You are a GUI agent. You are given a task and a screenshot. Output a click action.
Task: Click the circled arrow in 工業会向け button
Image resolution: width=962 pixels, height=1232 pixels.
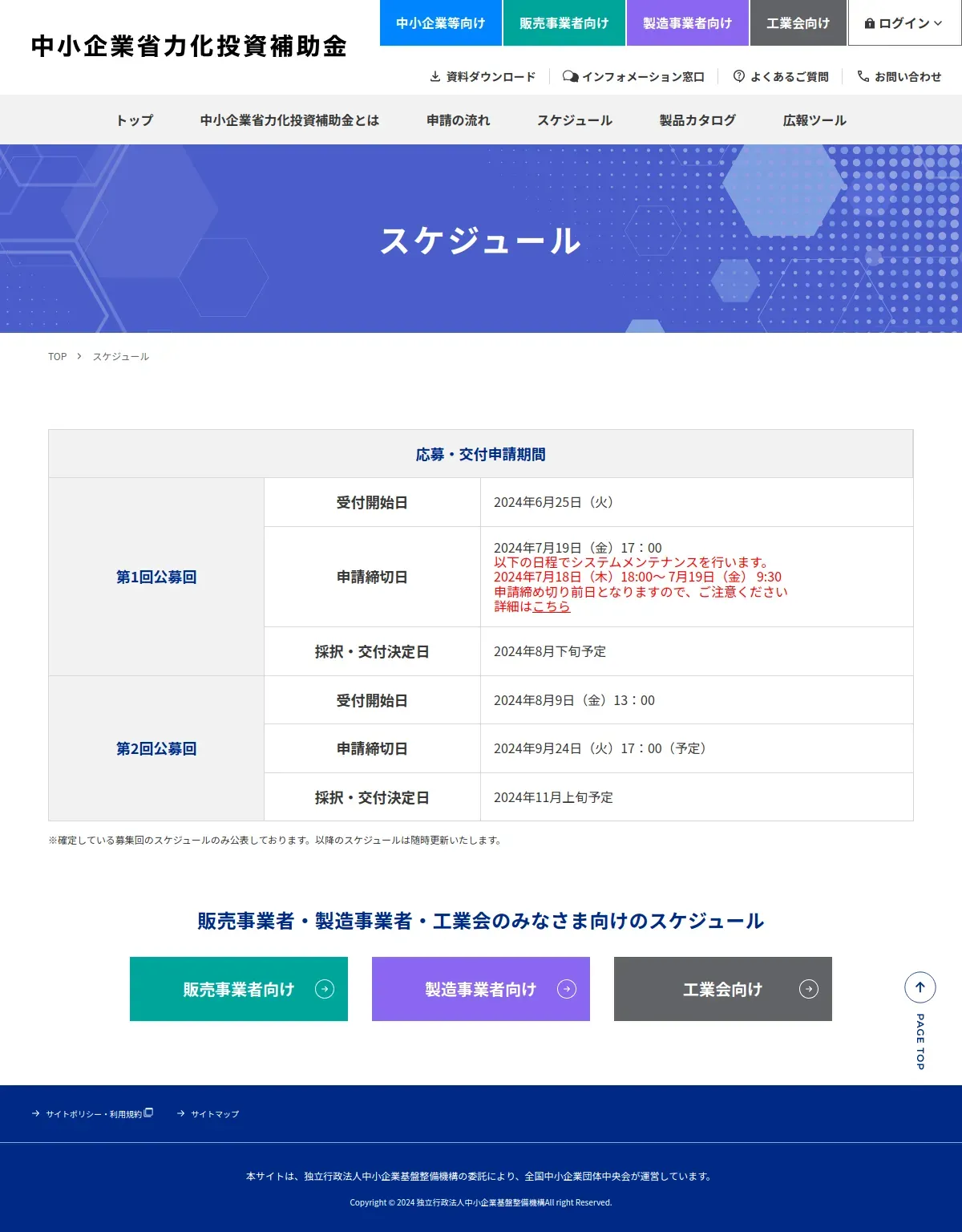(x=809, y=989)
